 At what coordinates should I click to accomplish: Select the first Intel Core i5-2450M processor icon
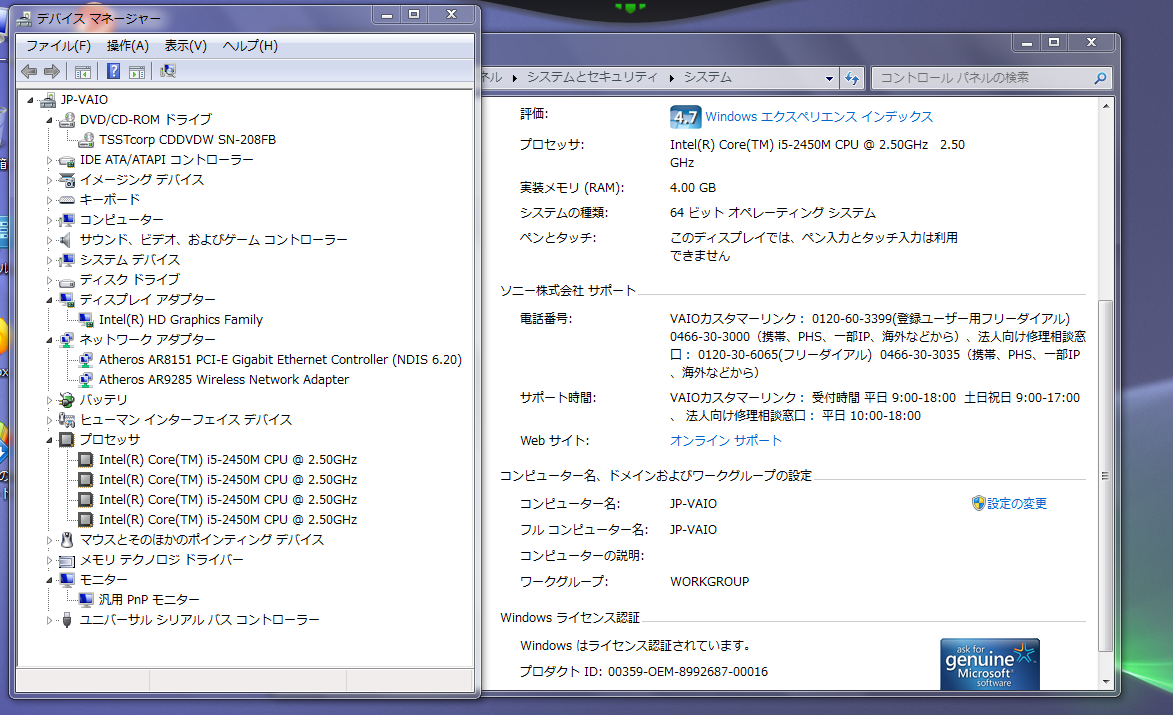tap(86, 459)
